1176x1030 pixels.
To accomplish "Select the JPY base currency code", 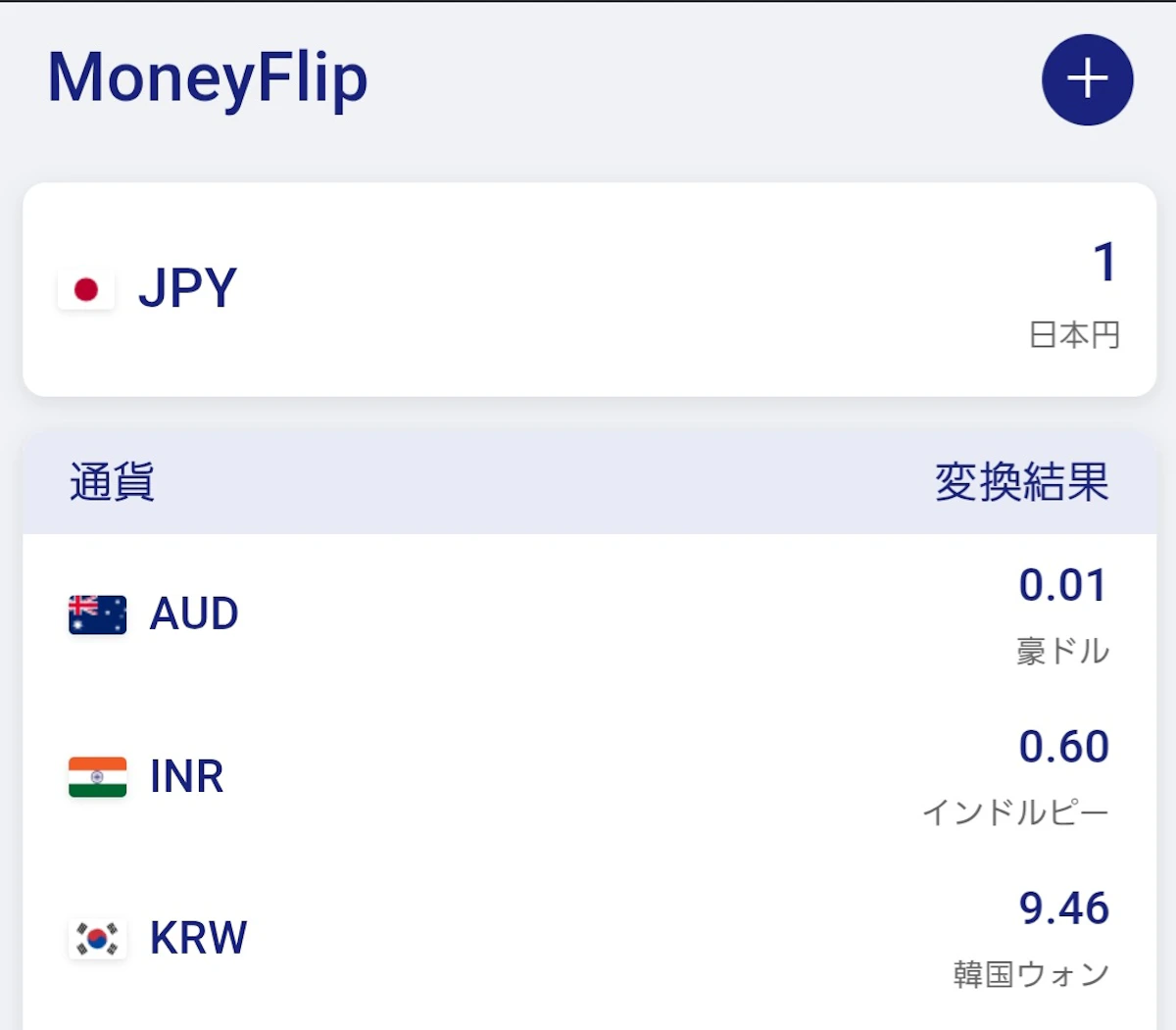I will point(188,288).
